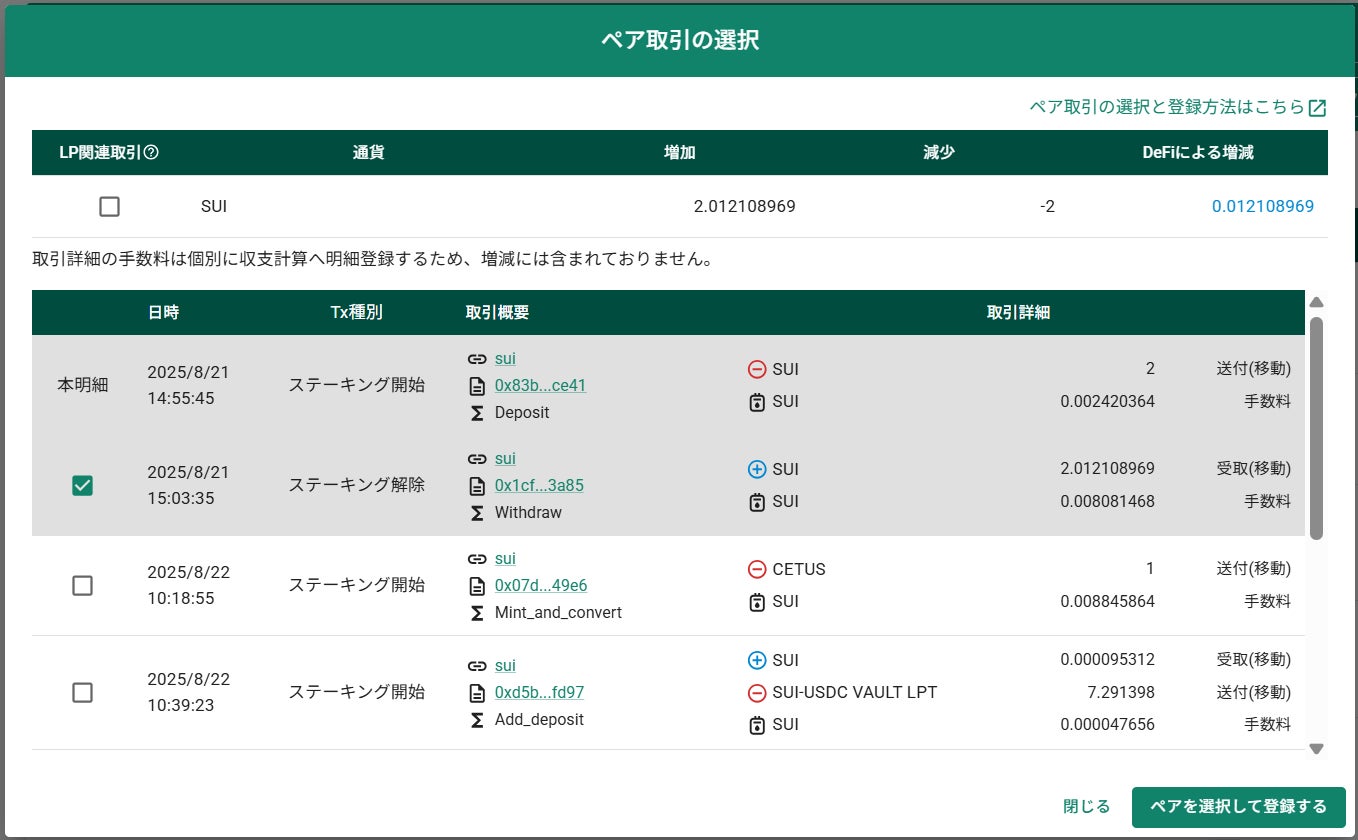
Task: Click the chain link icon in the Mint_and_convert row
Action: coord(477,559)
